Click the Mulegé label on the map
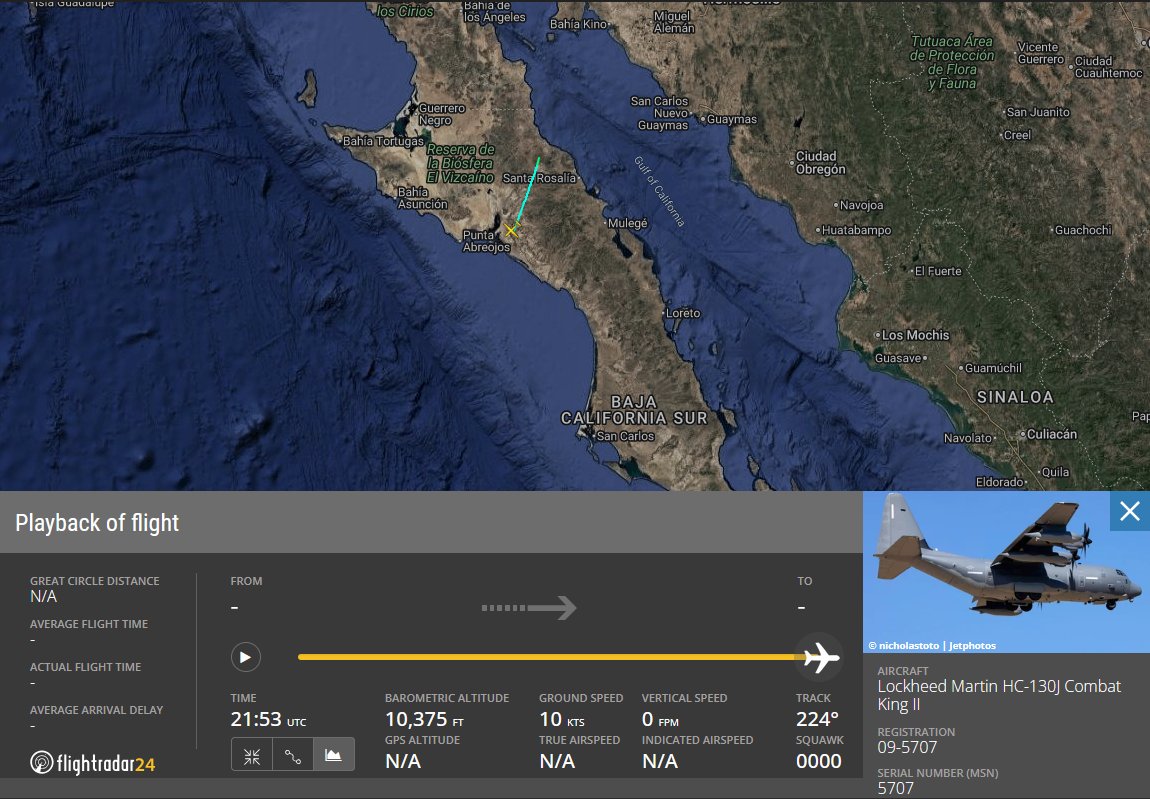This screenshot has width=1150, height=799. click(627, 224)
